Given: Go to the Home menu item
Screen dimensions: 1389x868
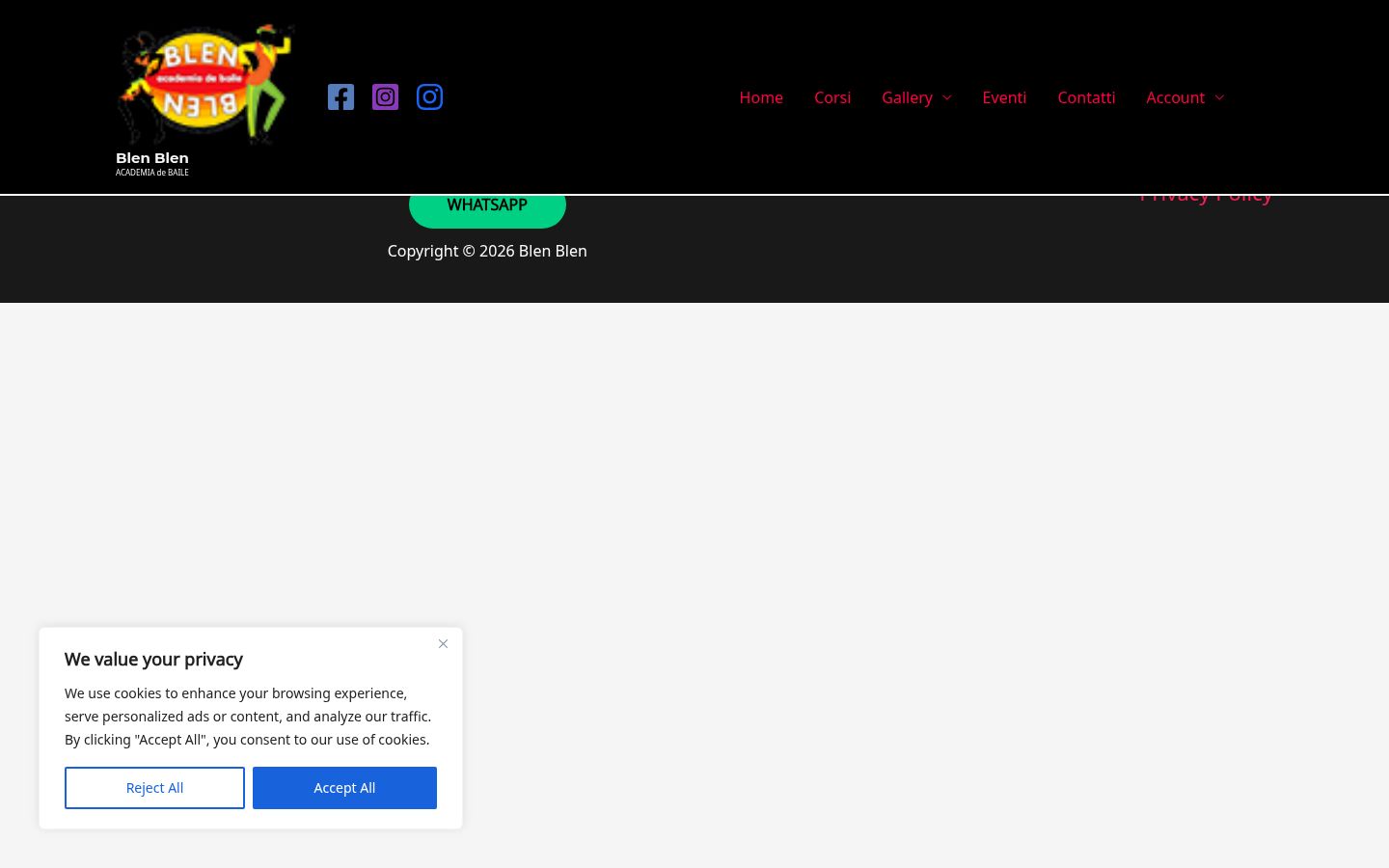Looking at the screenshot, I should [x=761, y=97].
